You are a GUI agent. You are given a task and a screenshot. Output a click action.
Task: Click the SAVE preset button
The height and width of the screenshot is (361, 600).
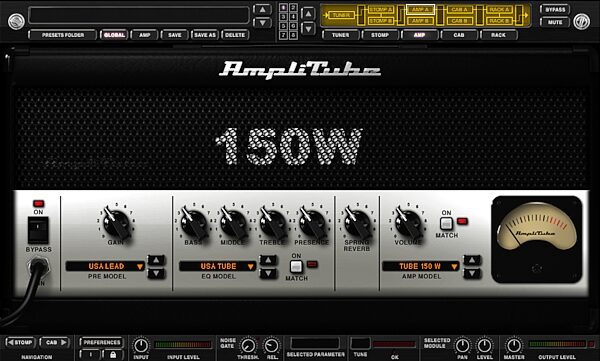coord(174,35)
